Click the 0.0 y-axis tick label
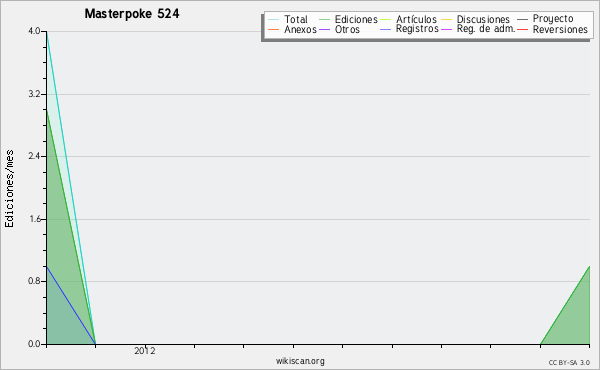 click(x=34, y=344)
